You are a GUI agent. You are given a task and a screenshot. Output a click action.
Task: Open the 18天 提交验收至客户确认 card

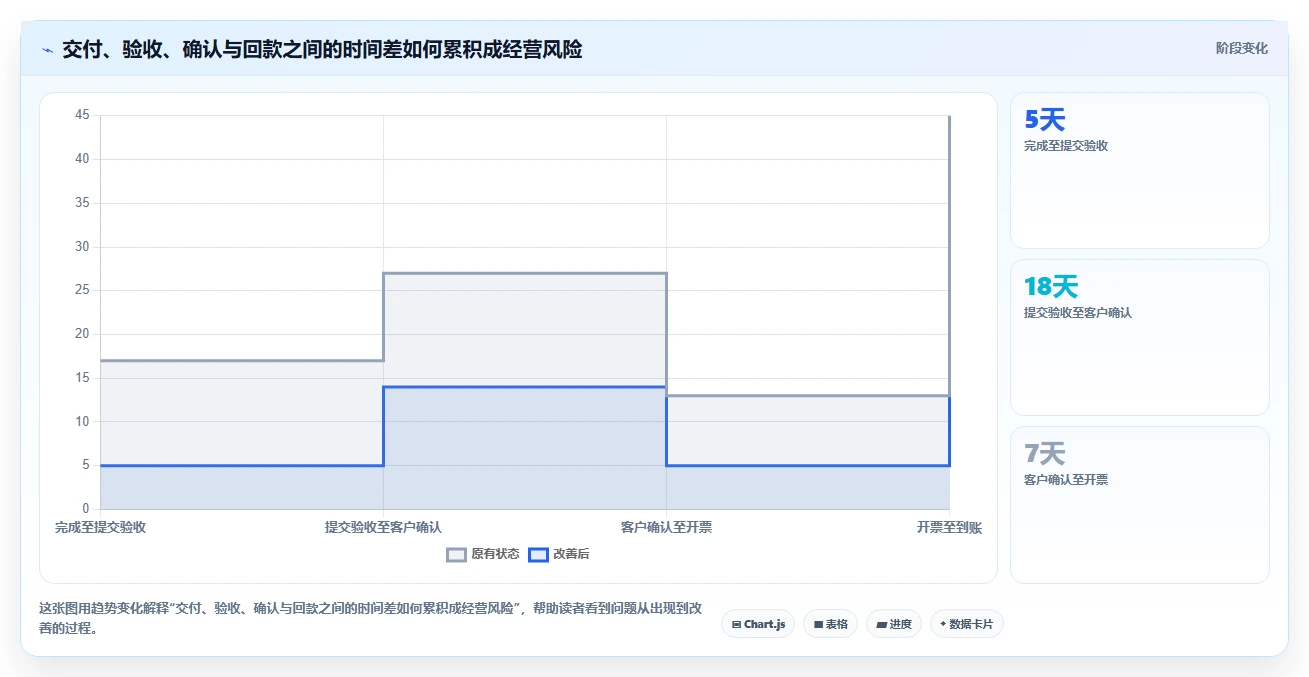[x=1140, y=337]
